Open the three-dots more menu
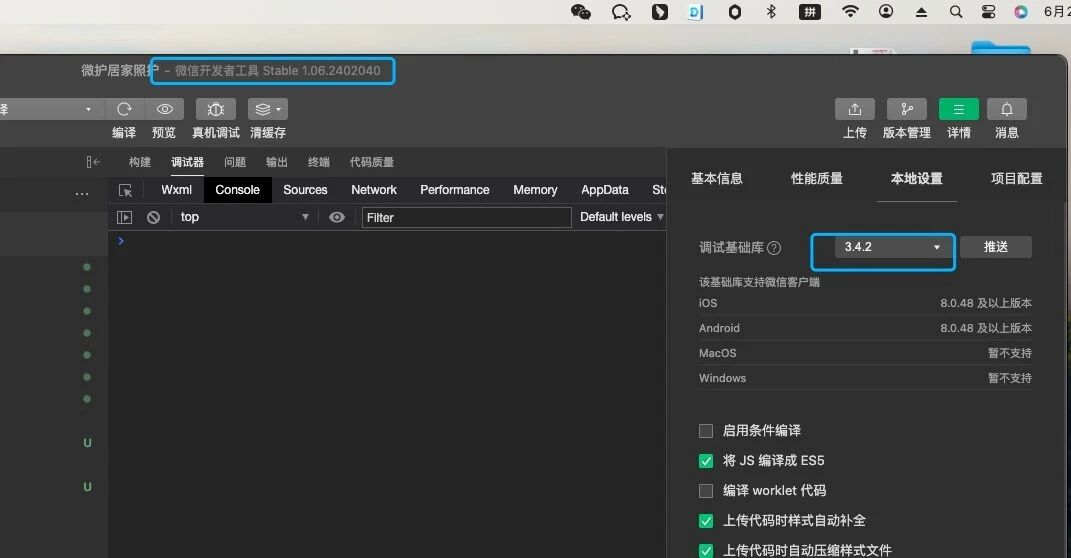 82,194
